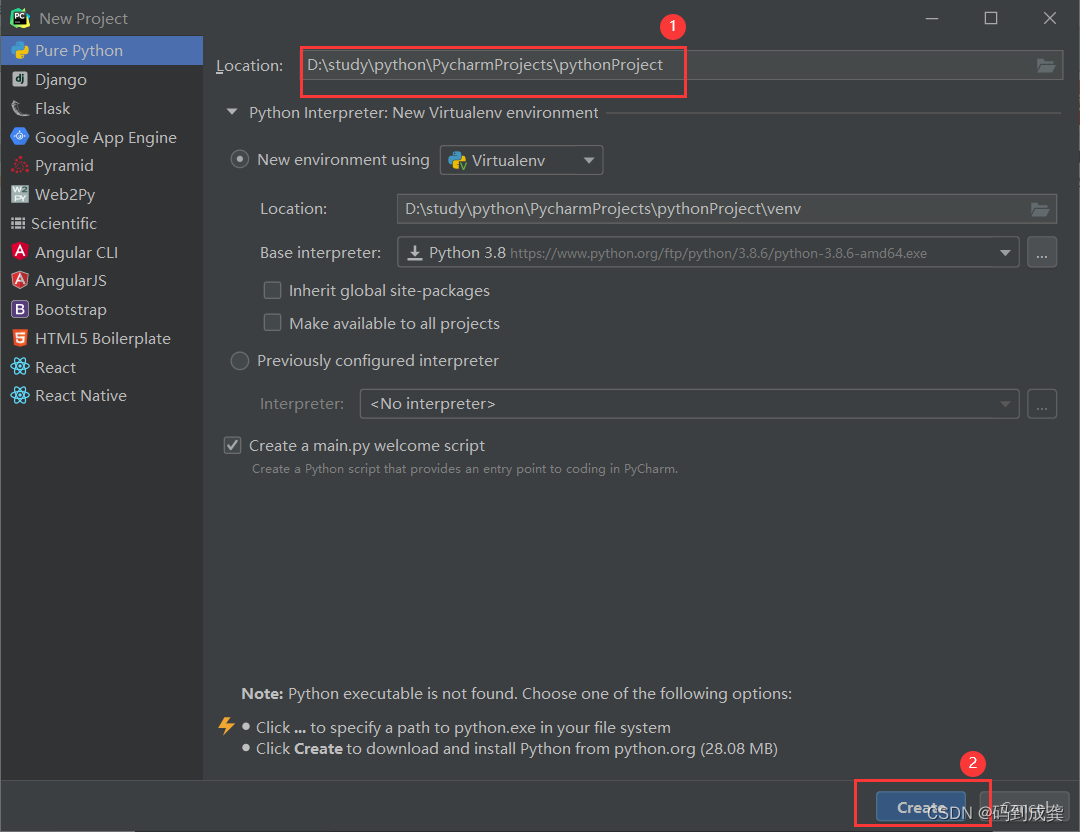Switch to Angular CLI project type
The width and height of the screenshot is (1080, 832).
22,252
